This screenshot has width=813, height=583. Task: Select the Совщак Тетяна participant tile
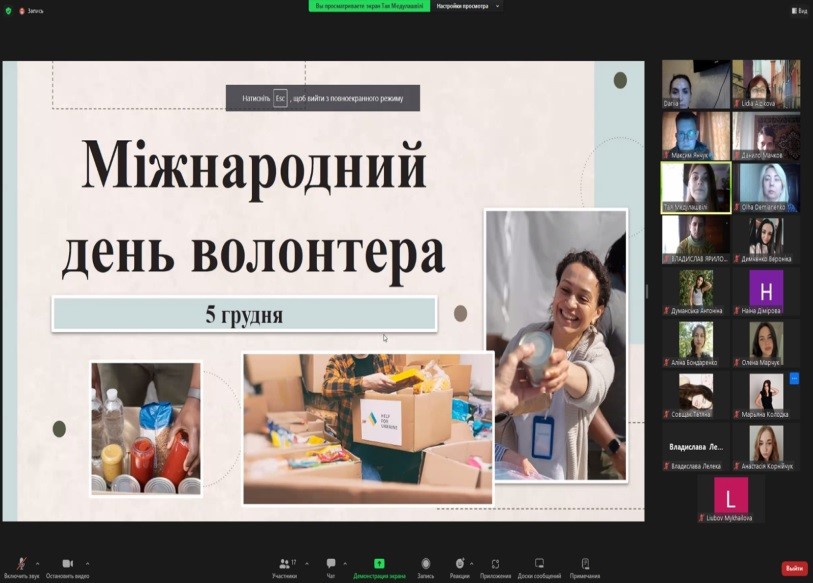696,395
